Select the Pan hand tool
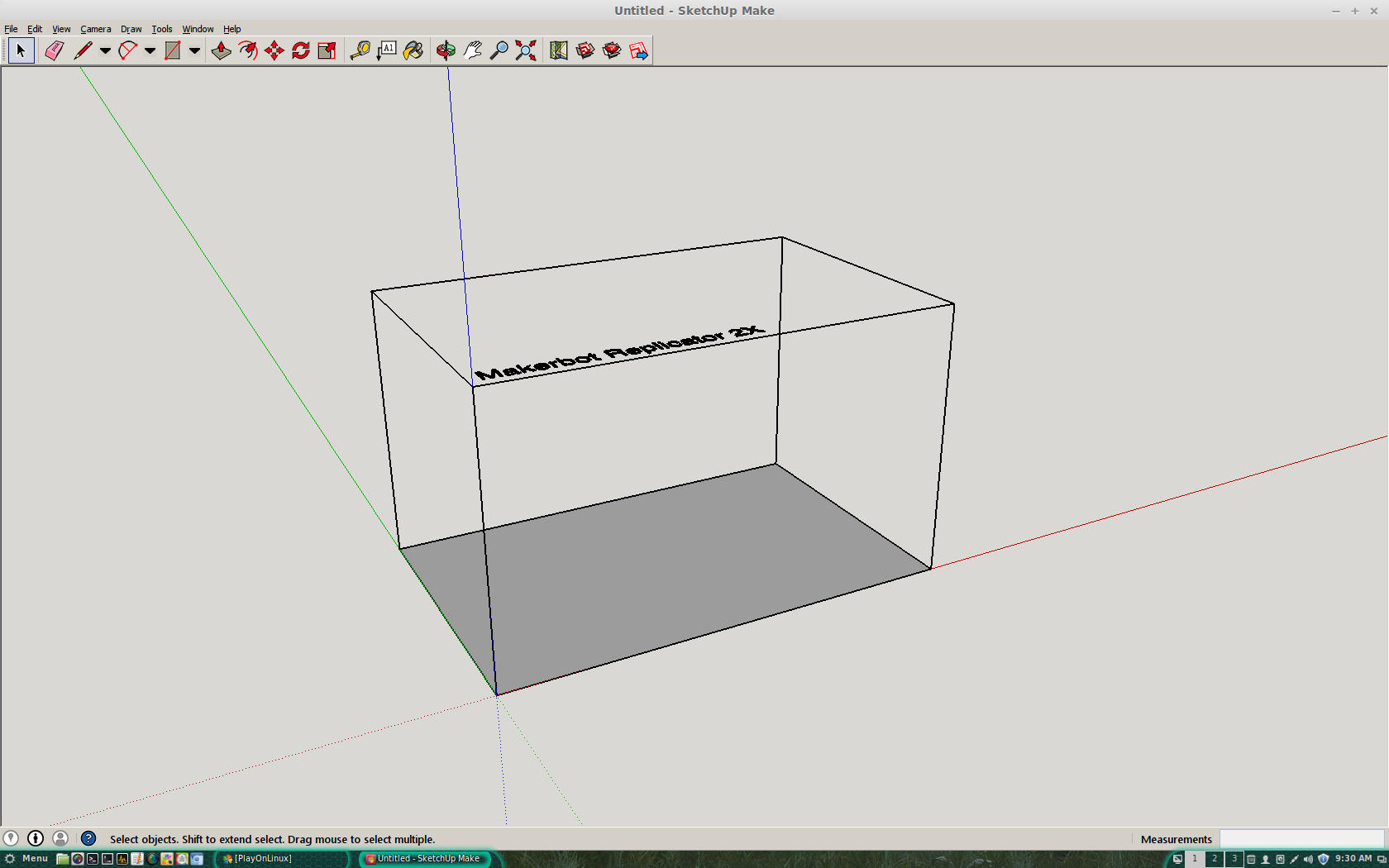Image resolution: width=1389 pixels, height=868 pixels. click(472, 51)
